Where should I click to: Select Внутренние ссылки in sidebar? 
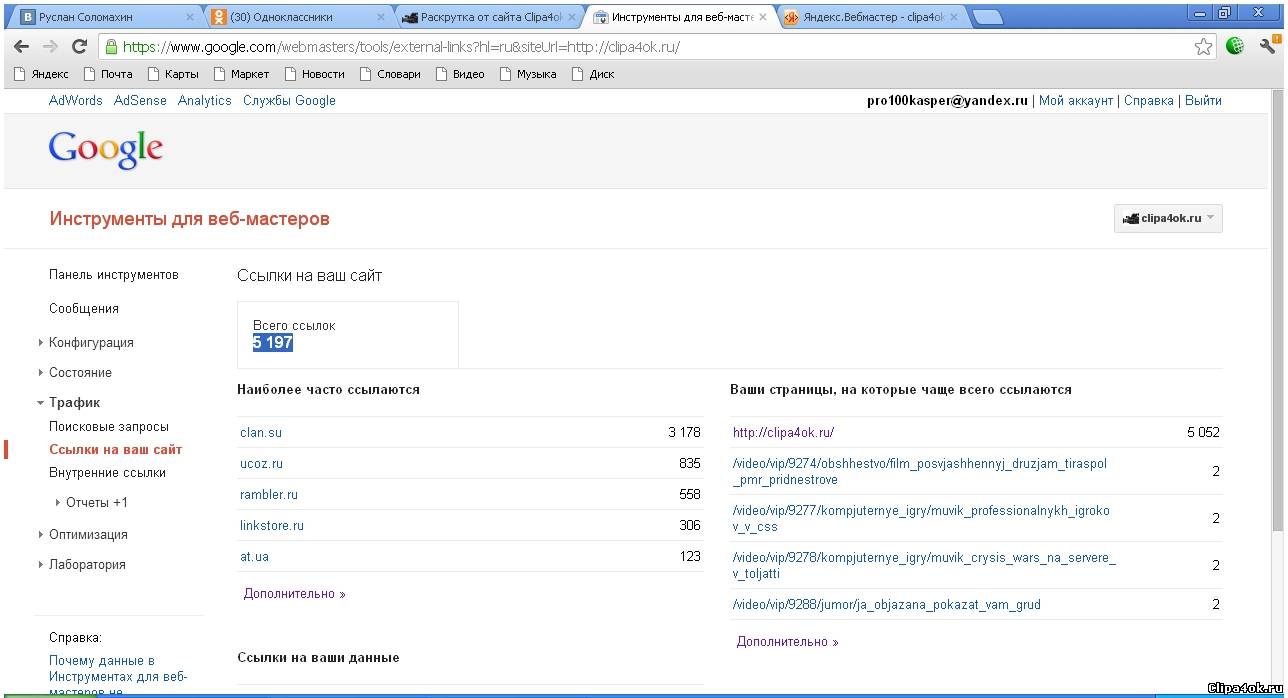click(107, 472)
